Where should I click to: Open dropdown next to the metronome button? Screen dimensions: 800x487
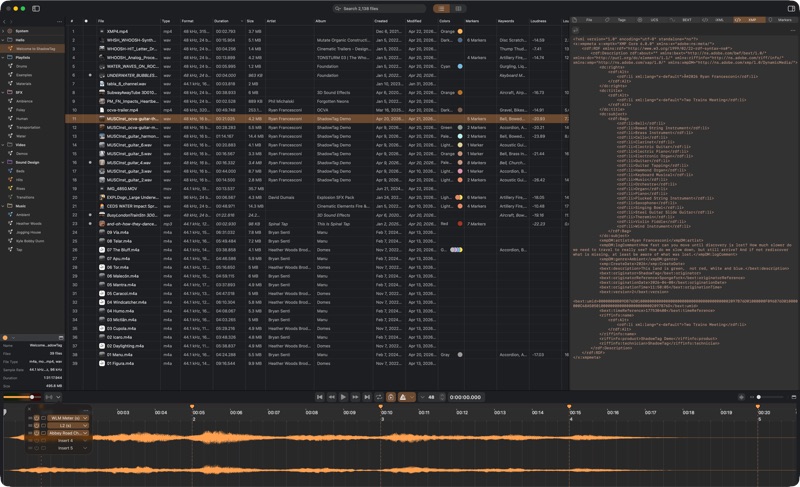tap(412, 397)
